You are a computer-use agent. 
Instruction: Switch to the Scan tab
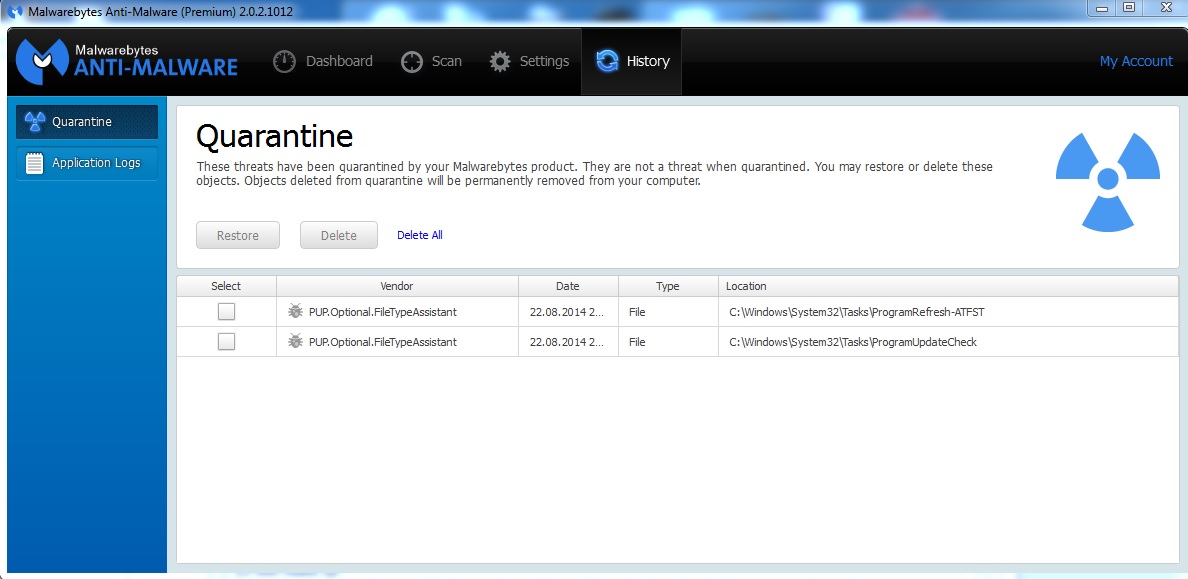point(431,61)
